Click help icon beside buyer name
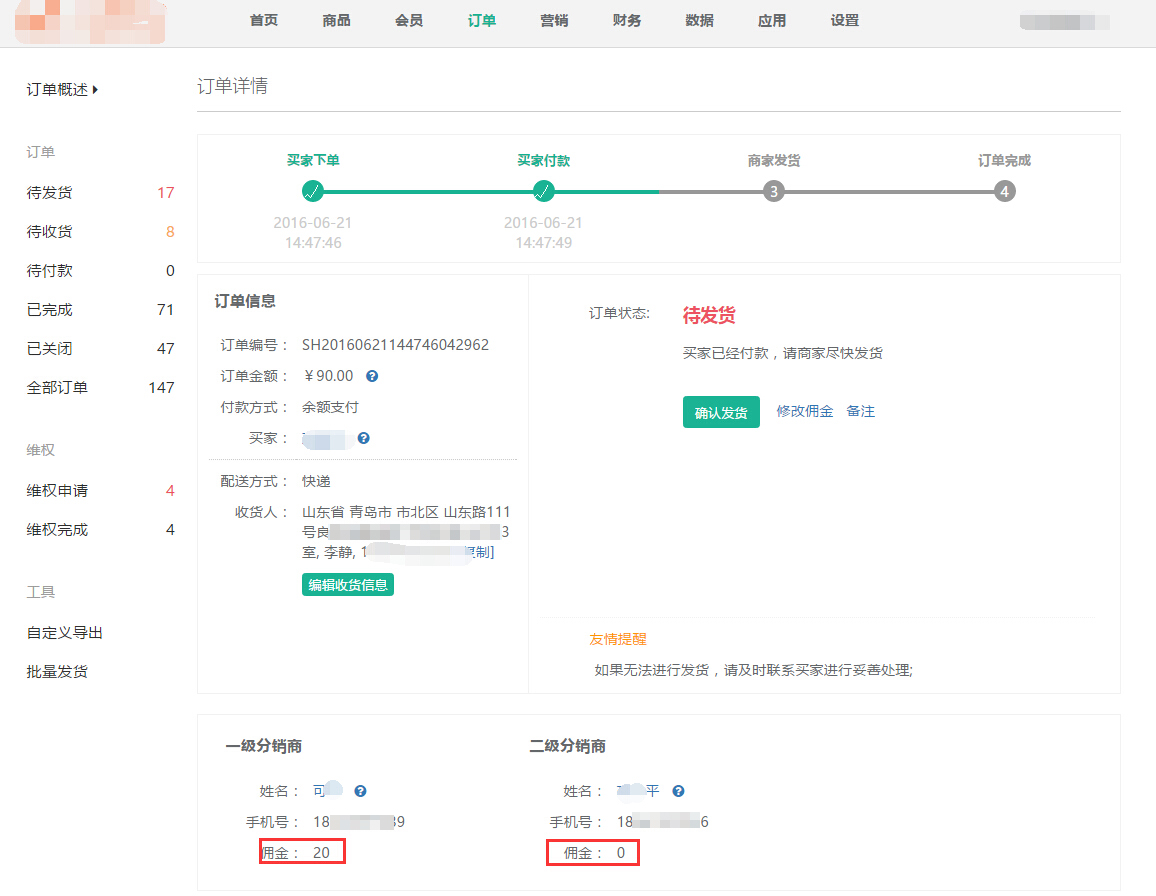This screenshot has width=1156, height=896. 364,438
